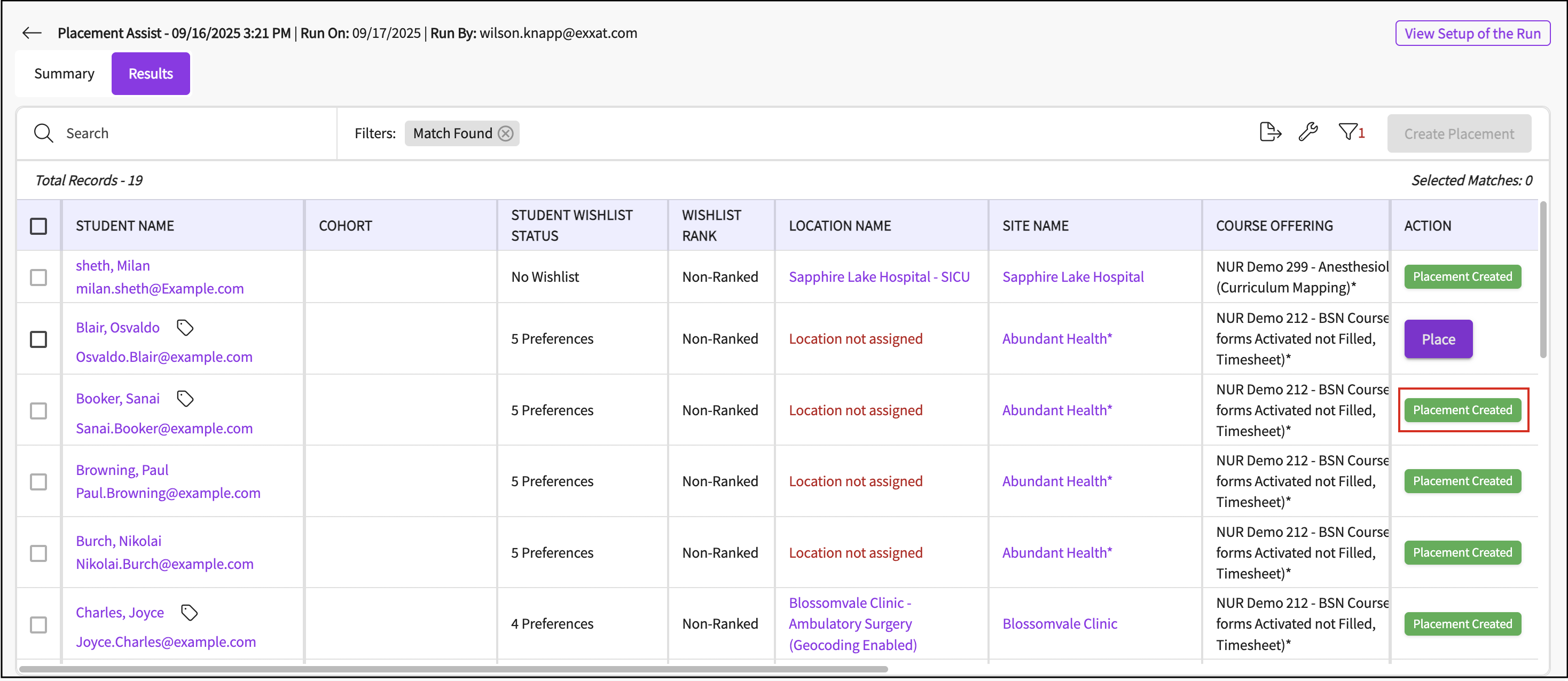Click the horizontal scrollbar at bottom
The height and width of the screenshot is (681, 1568).
click(453, 669)
